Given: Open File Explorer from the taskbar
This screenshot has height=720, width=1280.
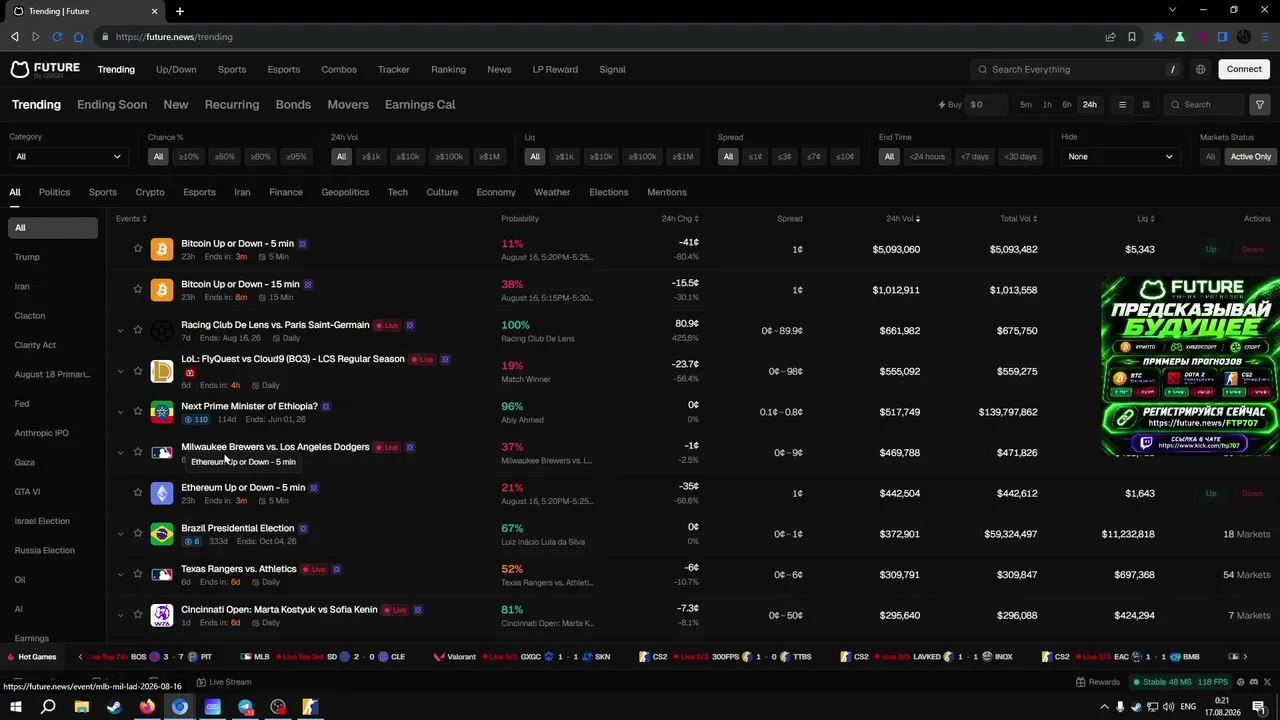Looking at the screenshot, I should tap(82, 707).
